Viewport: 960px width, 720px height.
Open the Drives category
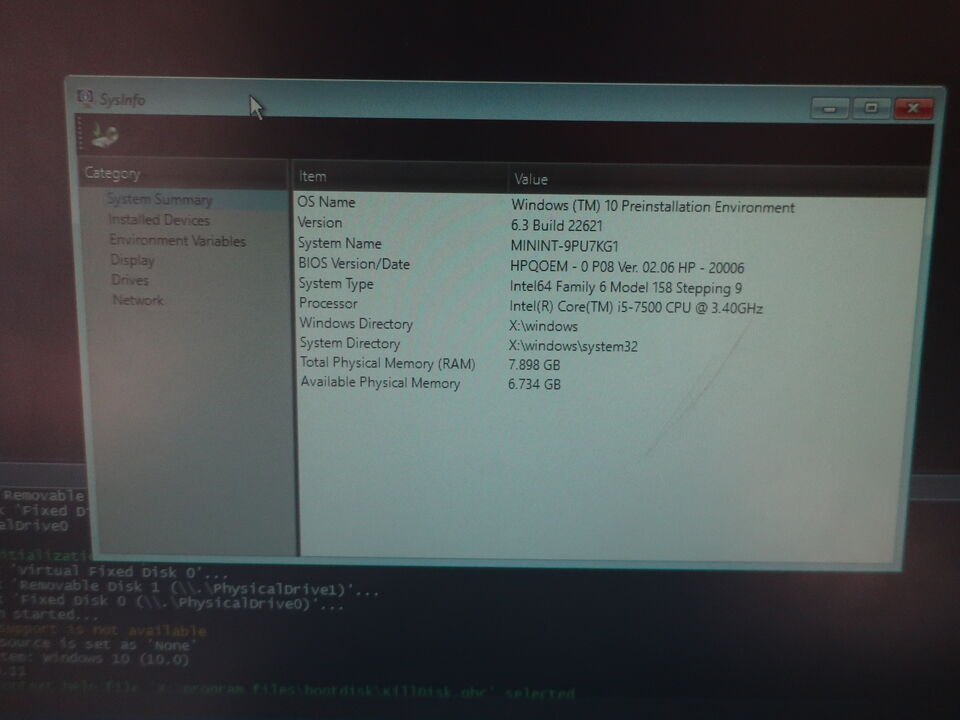[130, 280]
